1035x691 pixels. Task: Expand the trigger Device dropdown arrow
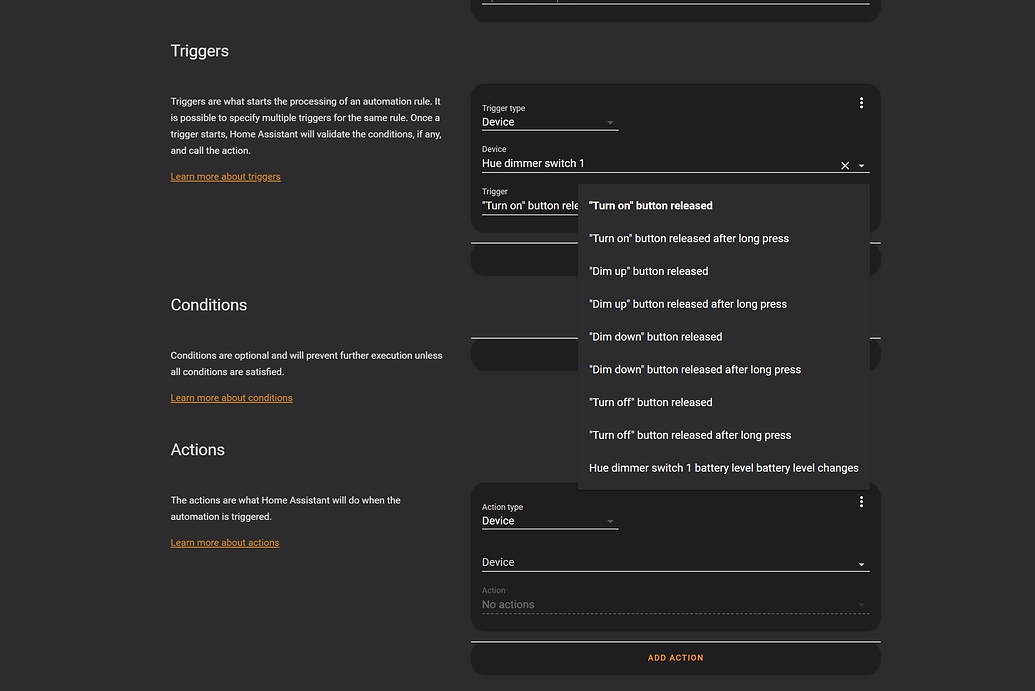point(862,166)
